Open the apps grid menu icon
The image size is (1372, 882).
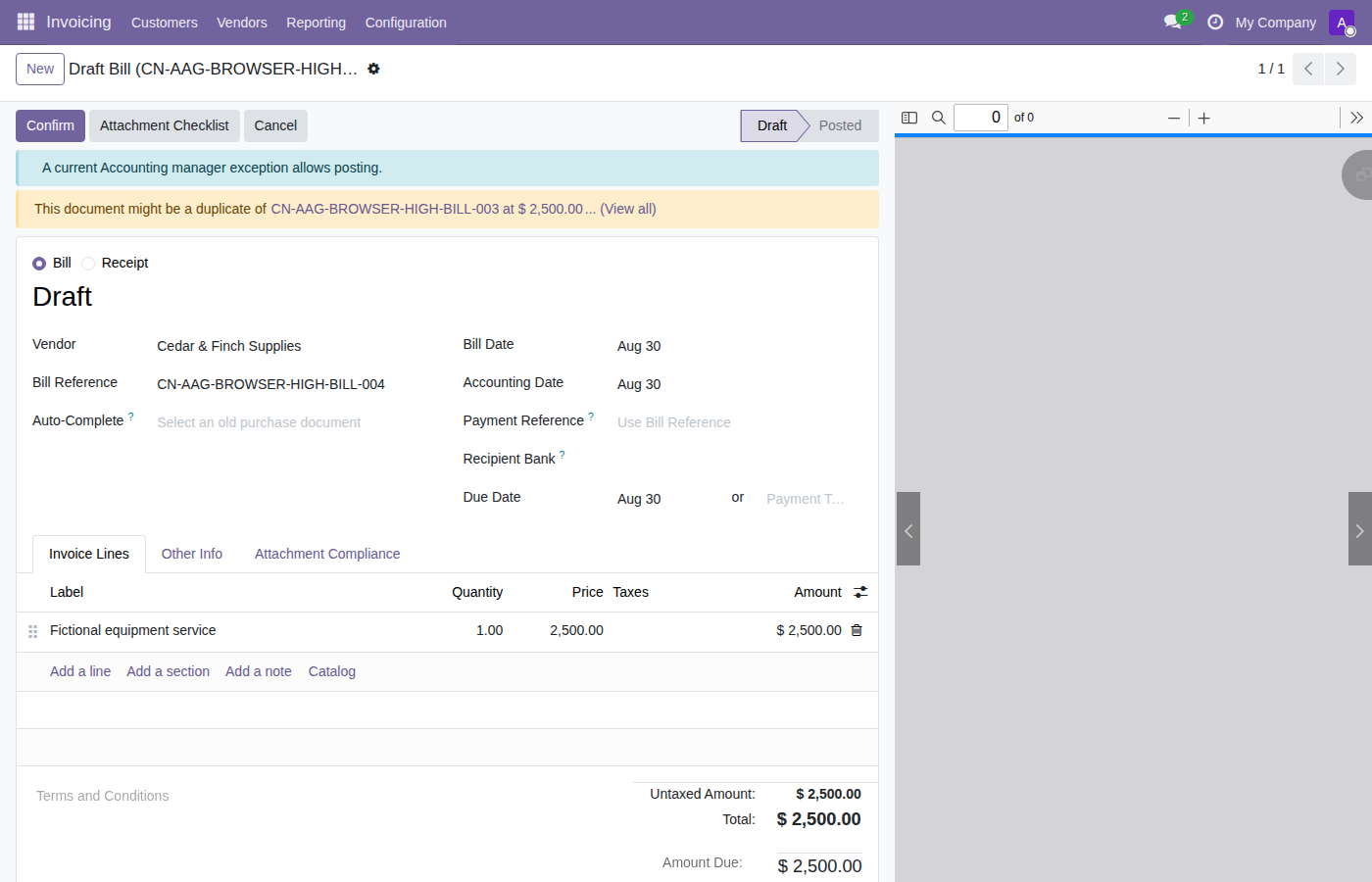coord(25,22)
